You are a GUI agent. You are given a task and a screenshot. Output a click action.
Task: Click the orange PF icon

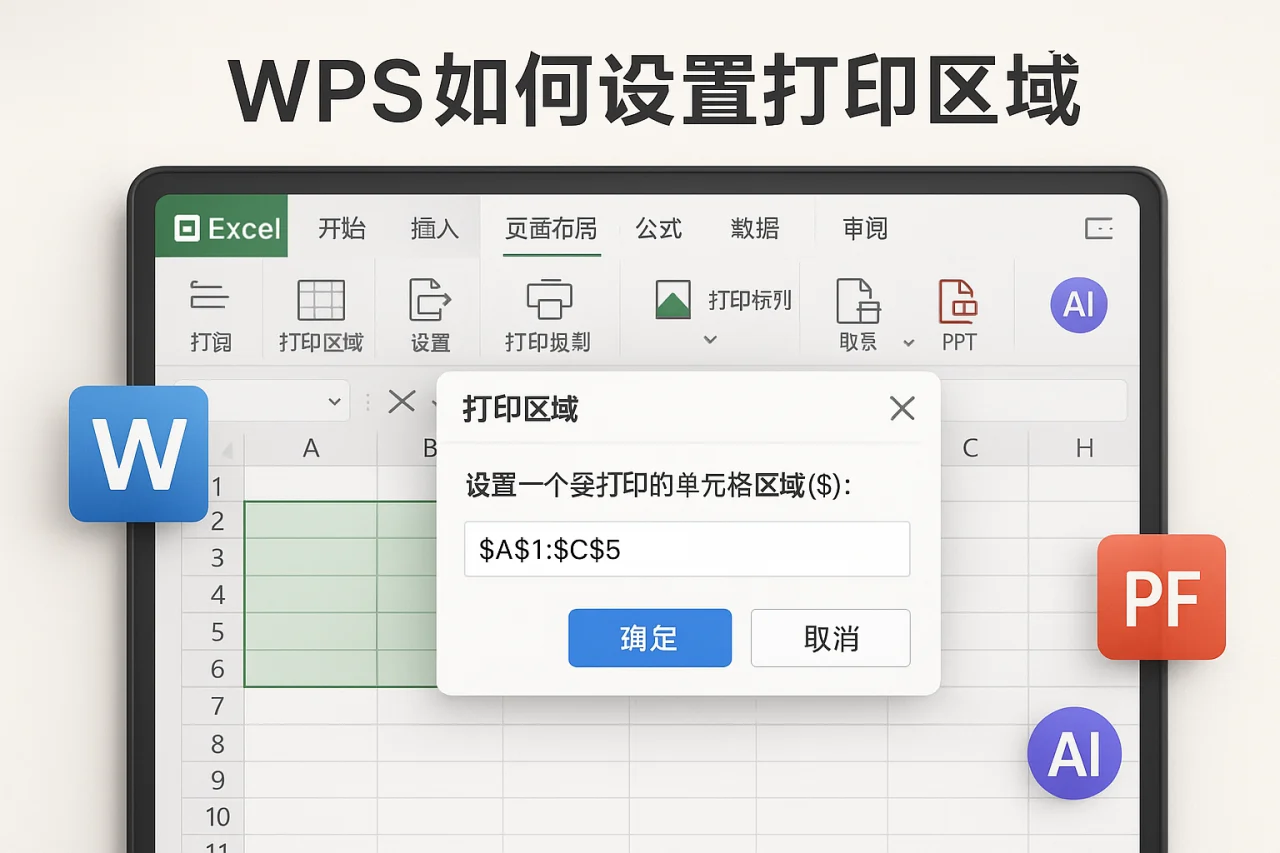click(x=1160, y=598)
